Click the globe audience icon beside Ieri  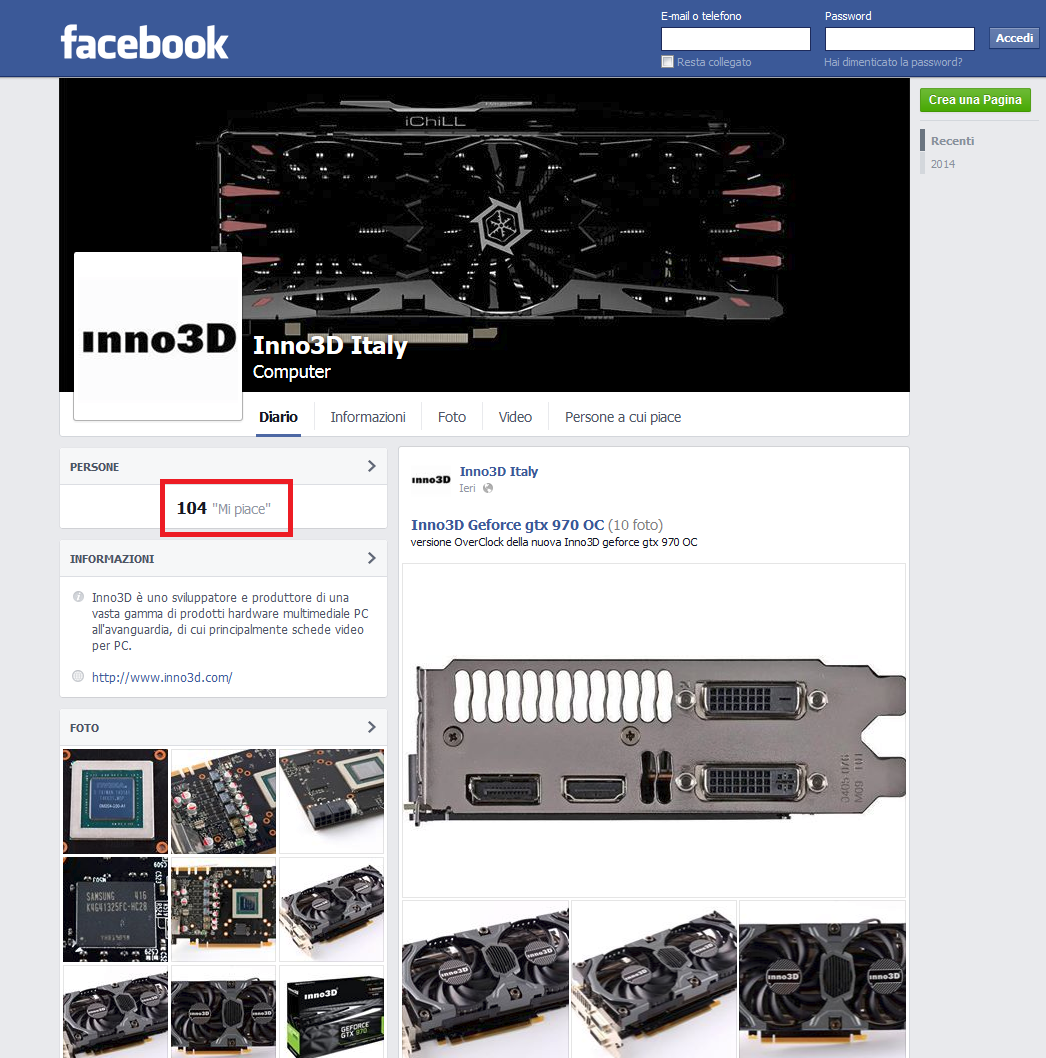tap(488, 488)
